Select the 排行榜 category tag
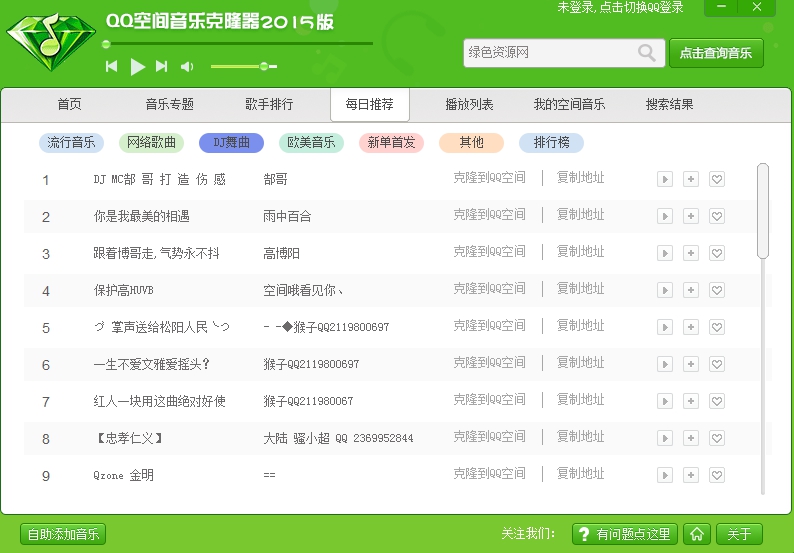Screen dimensions: 794x553 [551, 143]
